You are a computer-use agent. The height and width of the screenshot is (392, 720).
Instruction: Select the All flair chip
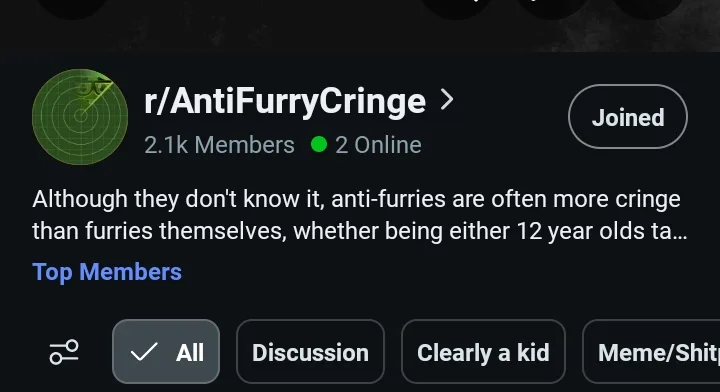tap(166, 352)
